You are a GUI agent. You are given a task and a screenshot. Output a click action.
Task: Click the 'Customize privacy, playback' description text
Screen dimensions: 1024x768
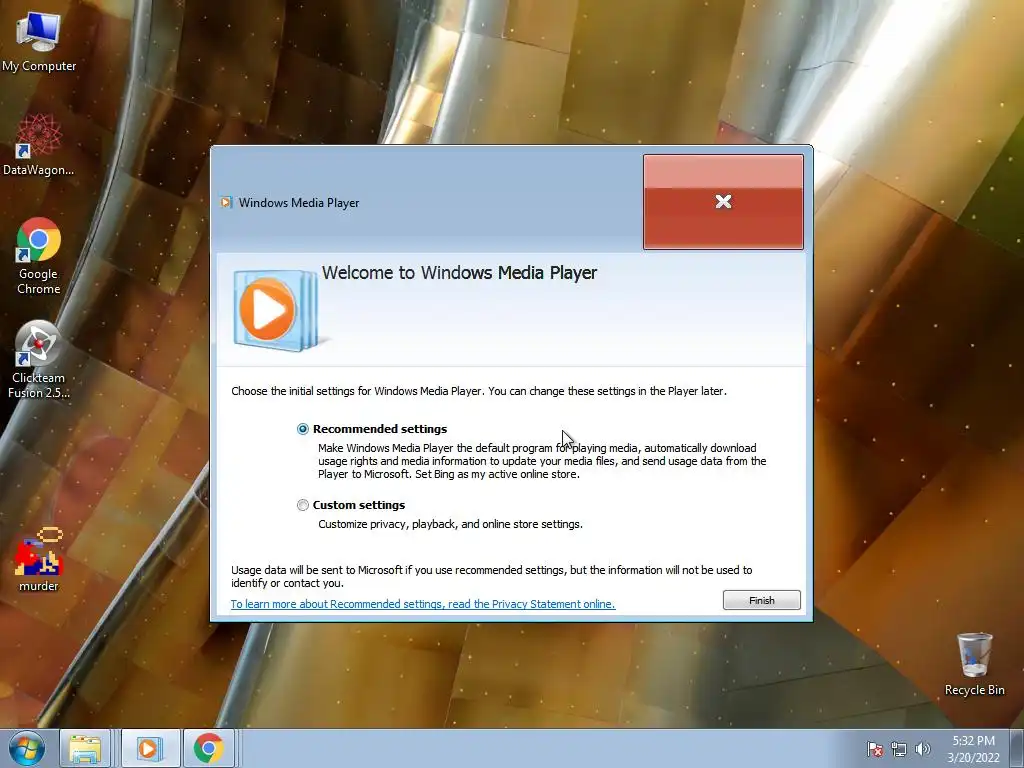[x=450, y=524]
